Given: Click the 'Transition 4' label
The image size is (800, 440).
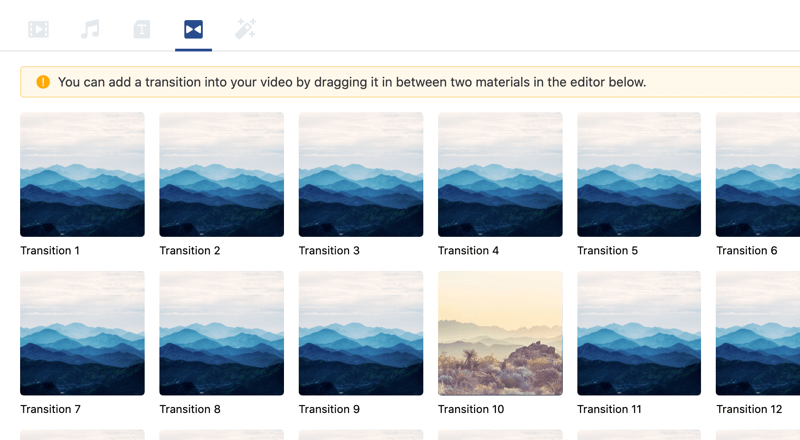Looking at the screenshot, I should tap(468, 251).
